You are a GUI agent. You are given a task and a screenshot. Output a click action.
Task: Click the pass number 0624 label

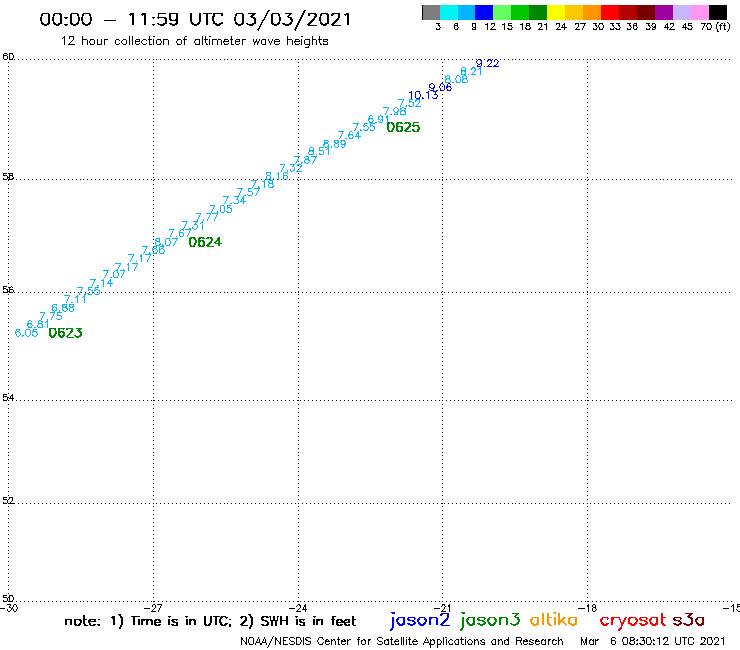(x=205, y=242)
